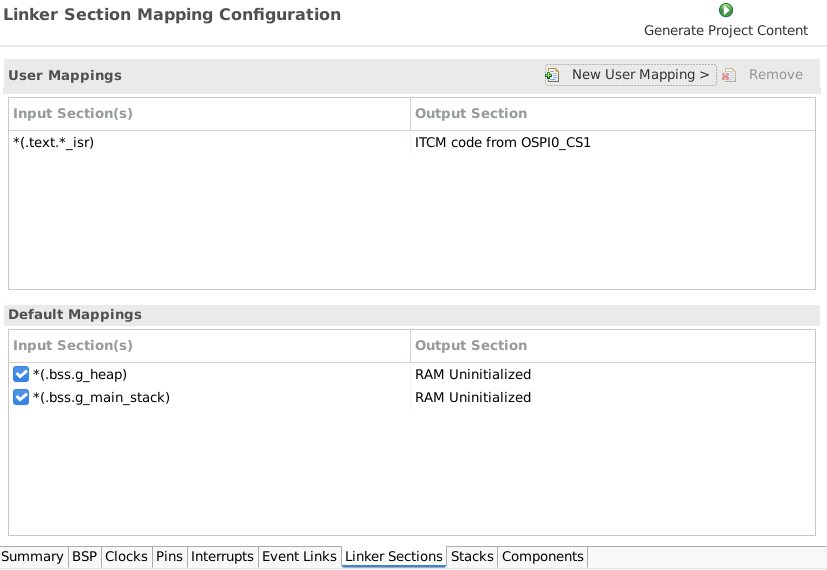Select the Pins tab

click(x=169, y=557)
